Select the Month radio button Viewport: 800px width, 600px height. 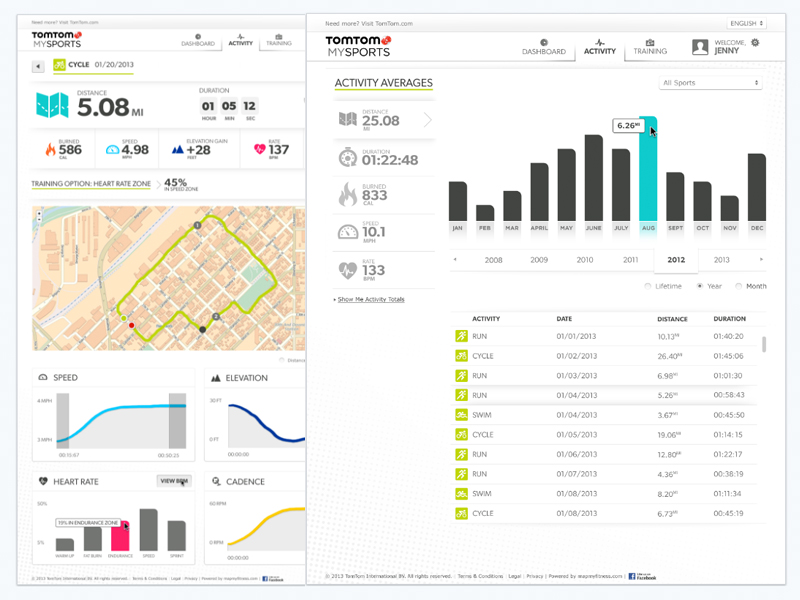point(738,286)
